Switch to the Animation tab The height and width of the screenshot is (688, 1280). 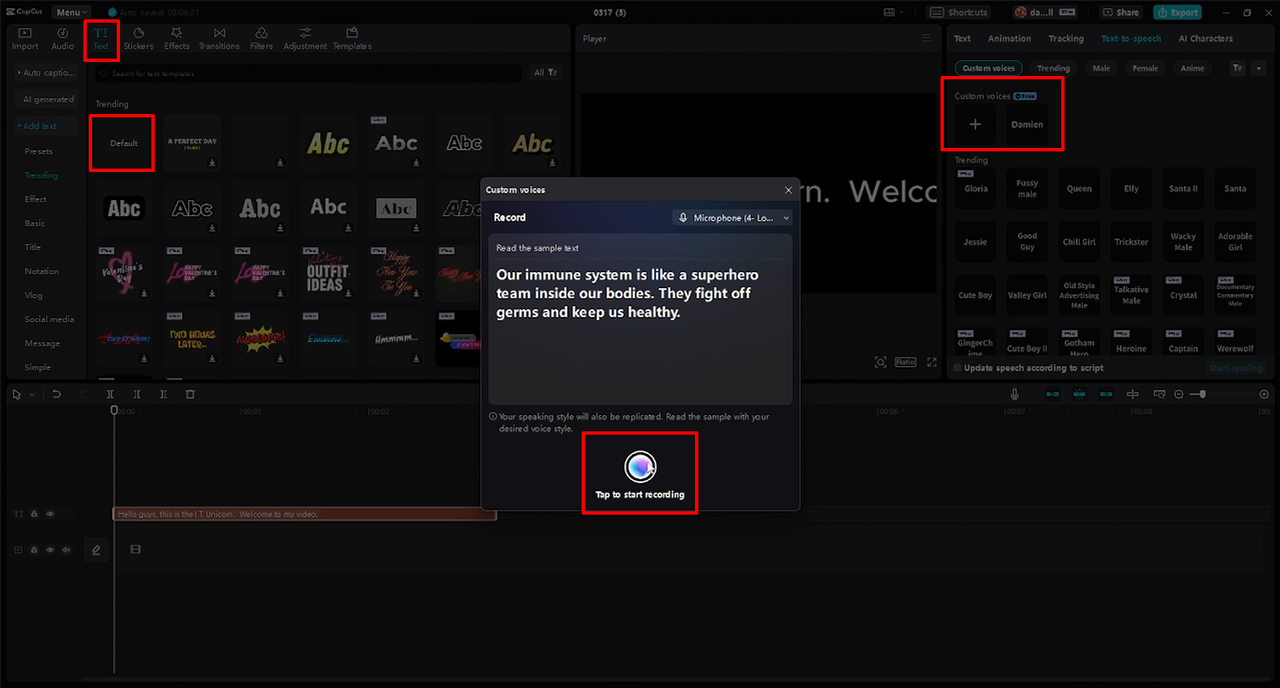pyautogui.click(x=1009, y=39)
